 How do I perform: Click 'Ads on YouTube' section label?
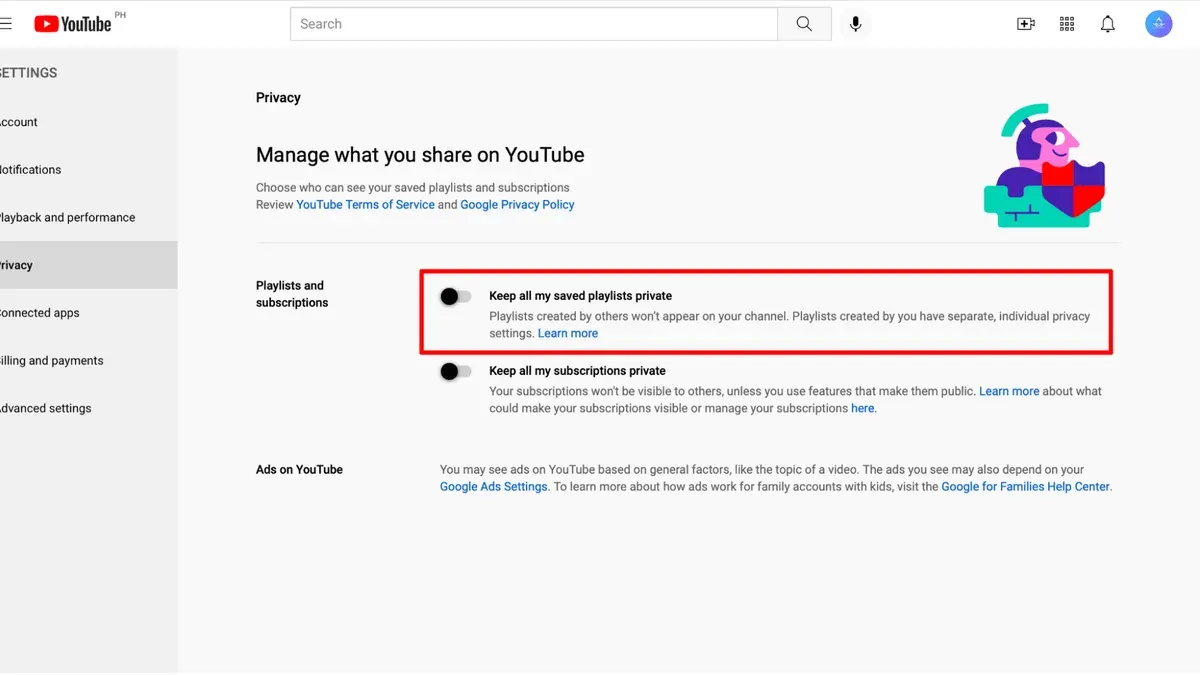click(x=299, y=469)
